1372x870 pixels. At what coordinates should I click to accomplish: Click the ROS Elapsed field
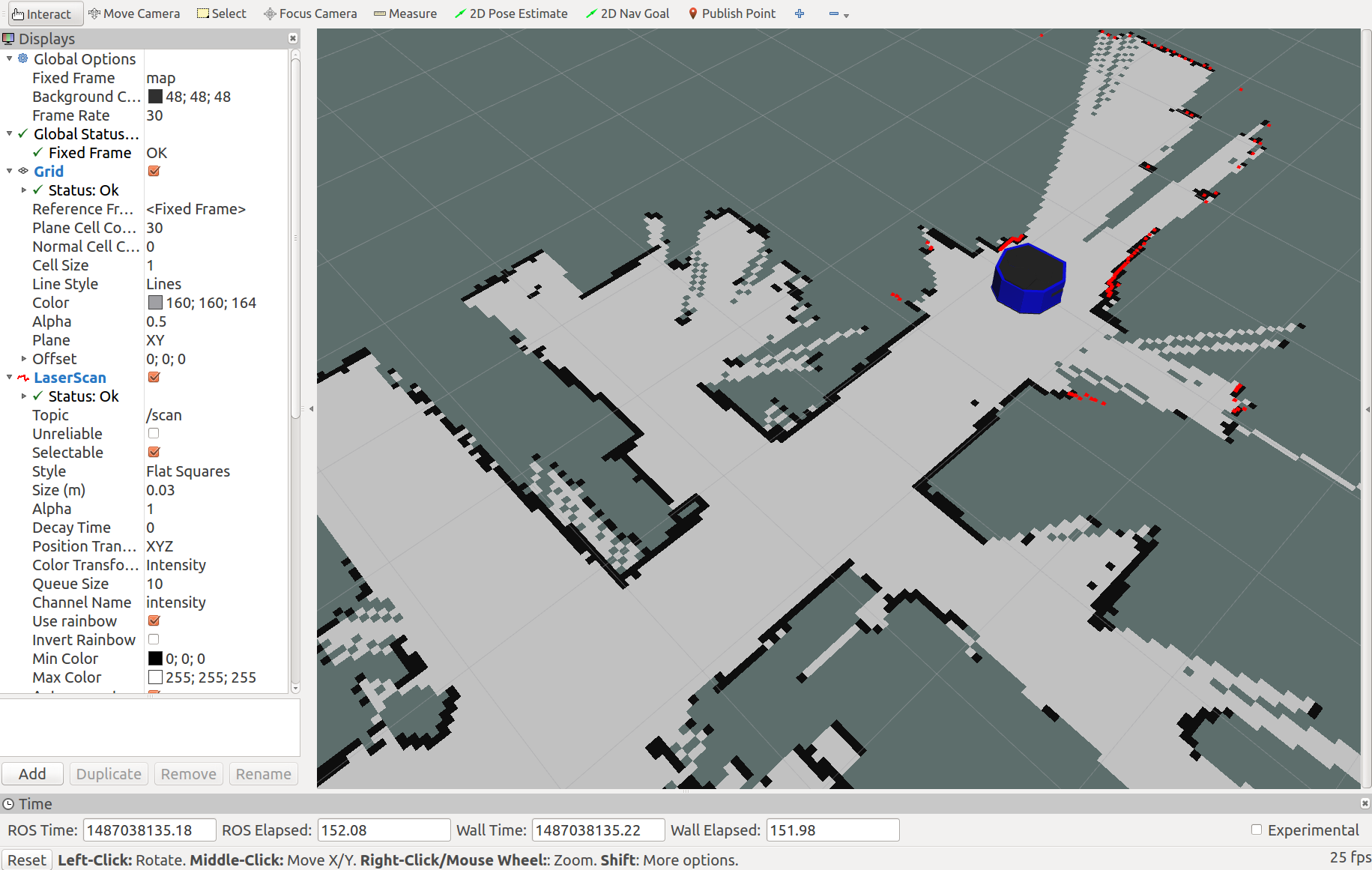click(384, 830)
